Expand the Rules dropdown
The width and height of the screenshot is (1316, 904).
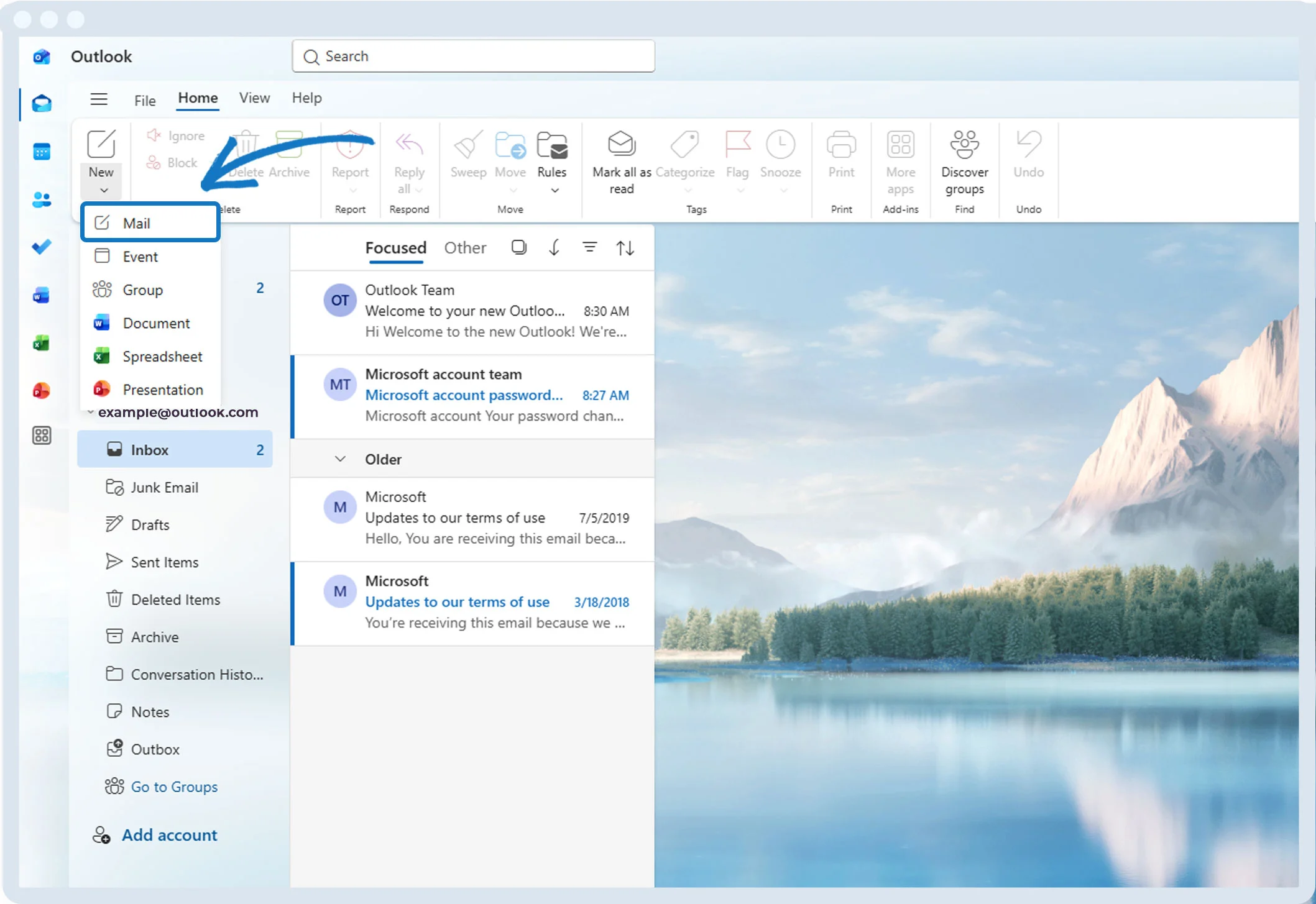point(554,190)
